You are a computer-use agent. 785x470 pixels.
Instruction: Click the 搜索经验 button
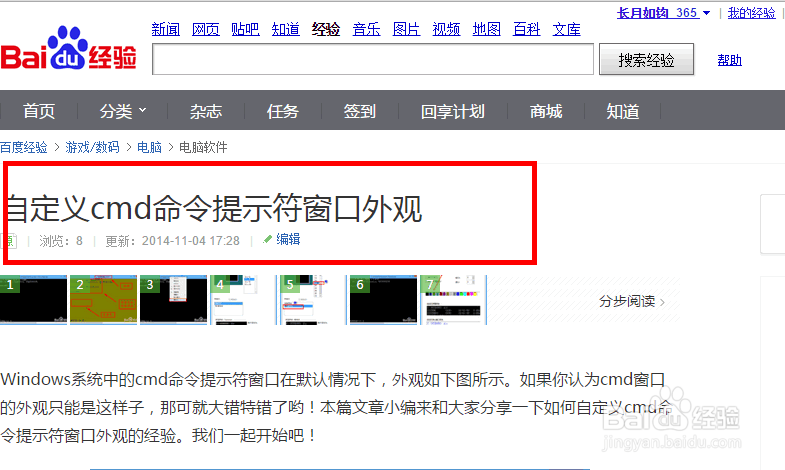pyautogui.click(x=646, y=59)
